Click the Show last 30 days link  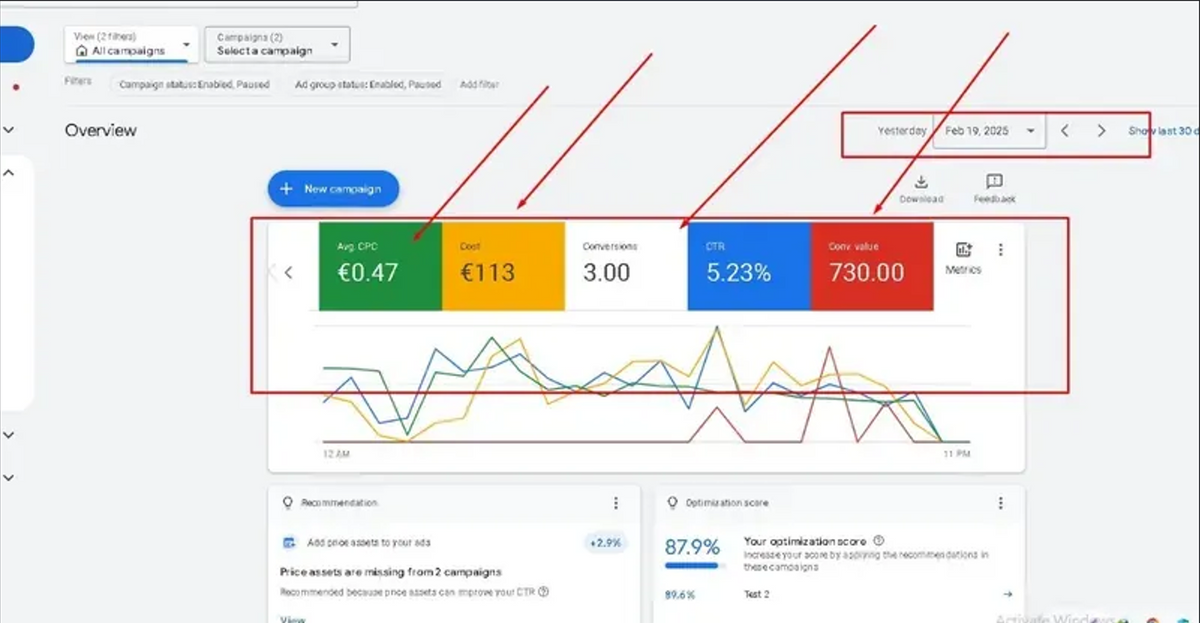click(1164, 131)
